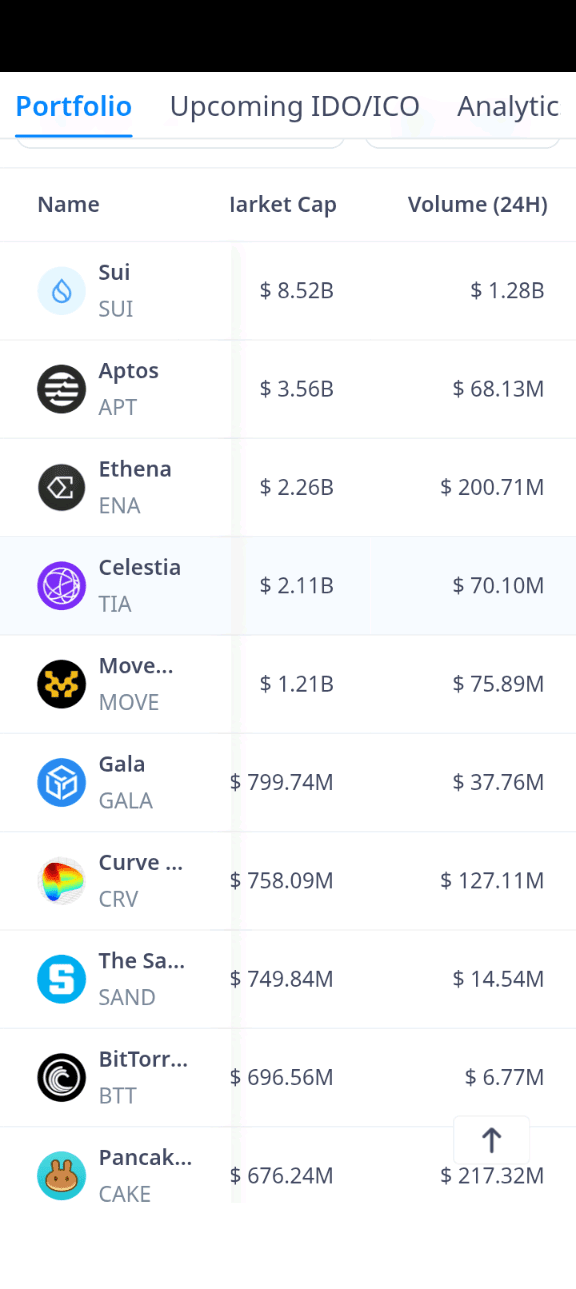The width and height of the screenshot is (576, 1289).
Task: Open the Aptos name link
Action: click(128, 371)
